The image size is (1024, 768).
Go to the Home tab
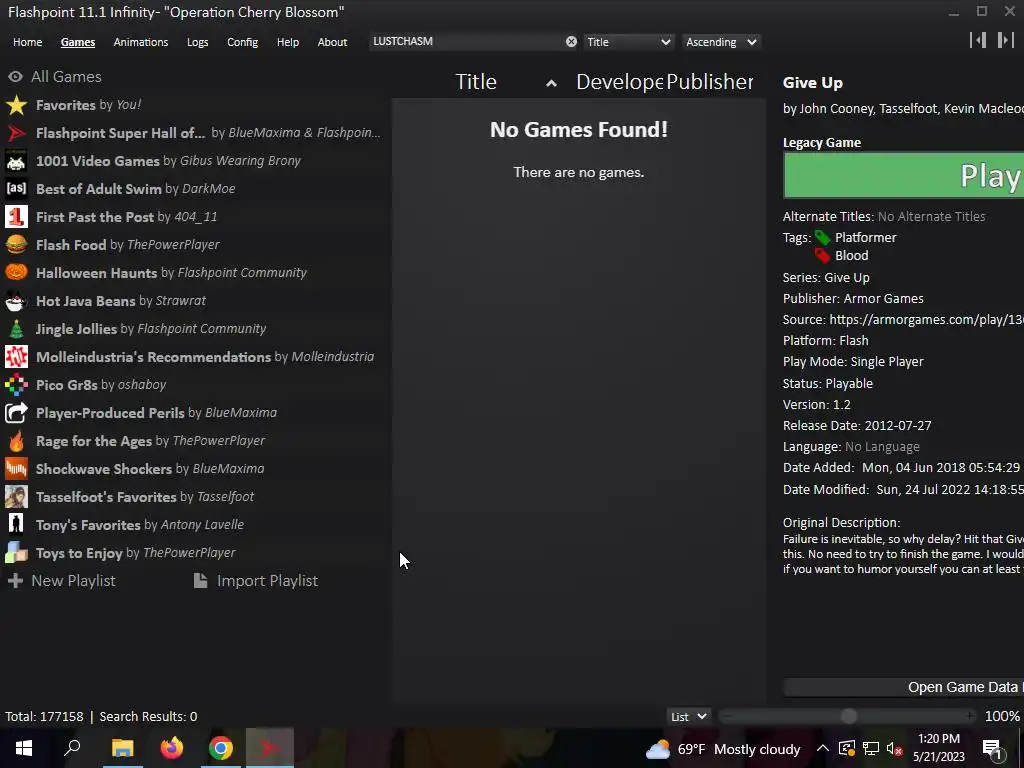[27, 42]
